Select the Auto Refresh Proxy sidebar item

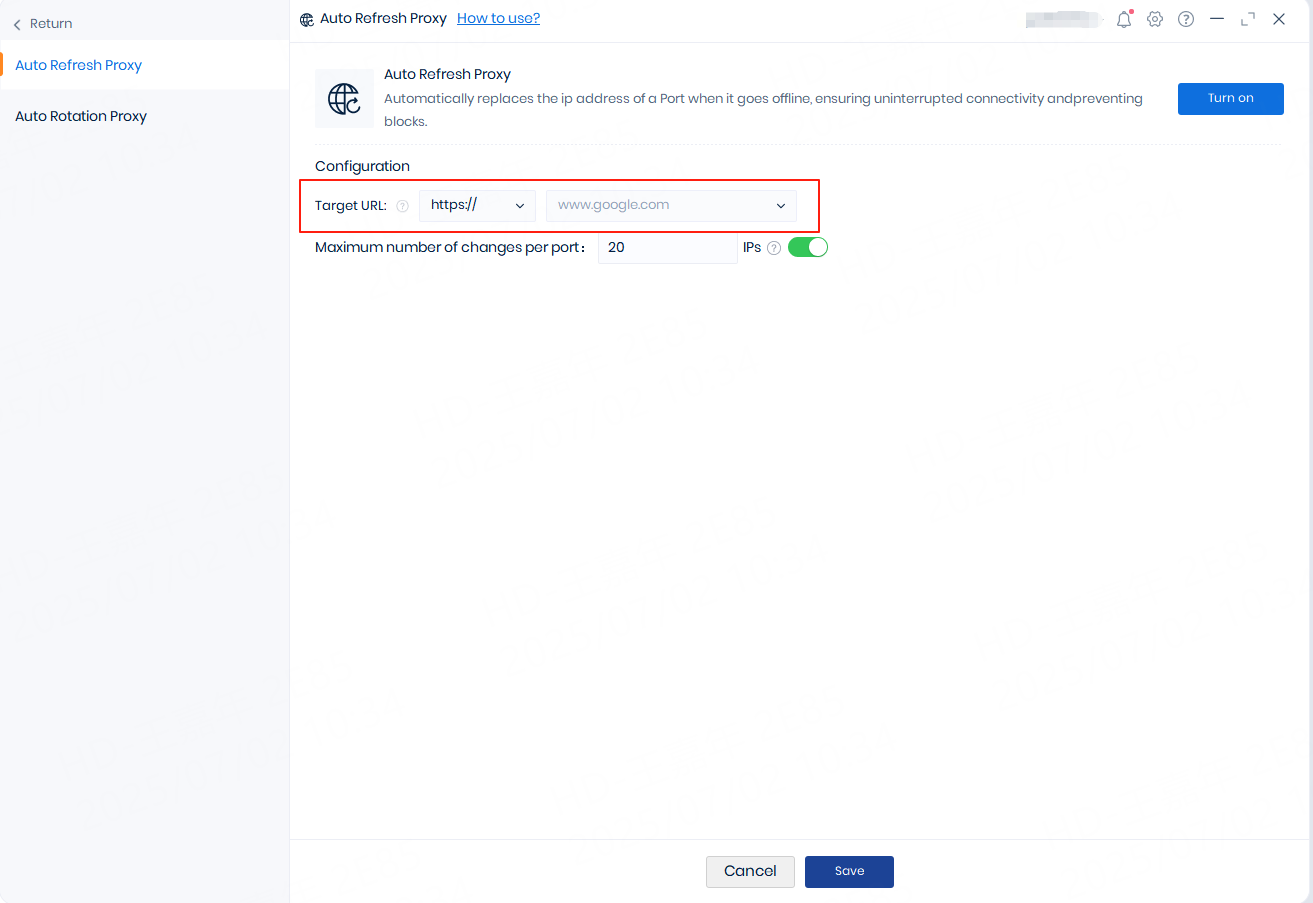pyautogui.click(x=79, y=65)
